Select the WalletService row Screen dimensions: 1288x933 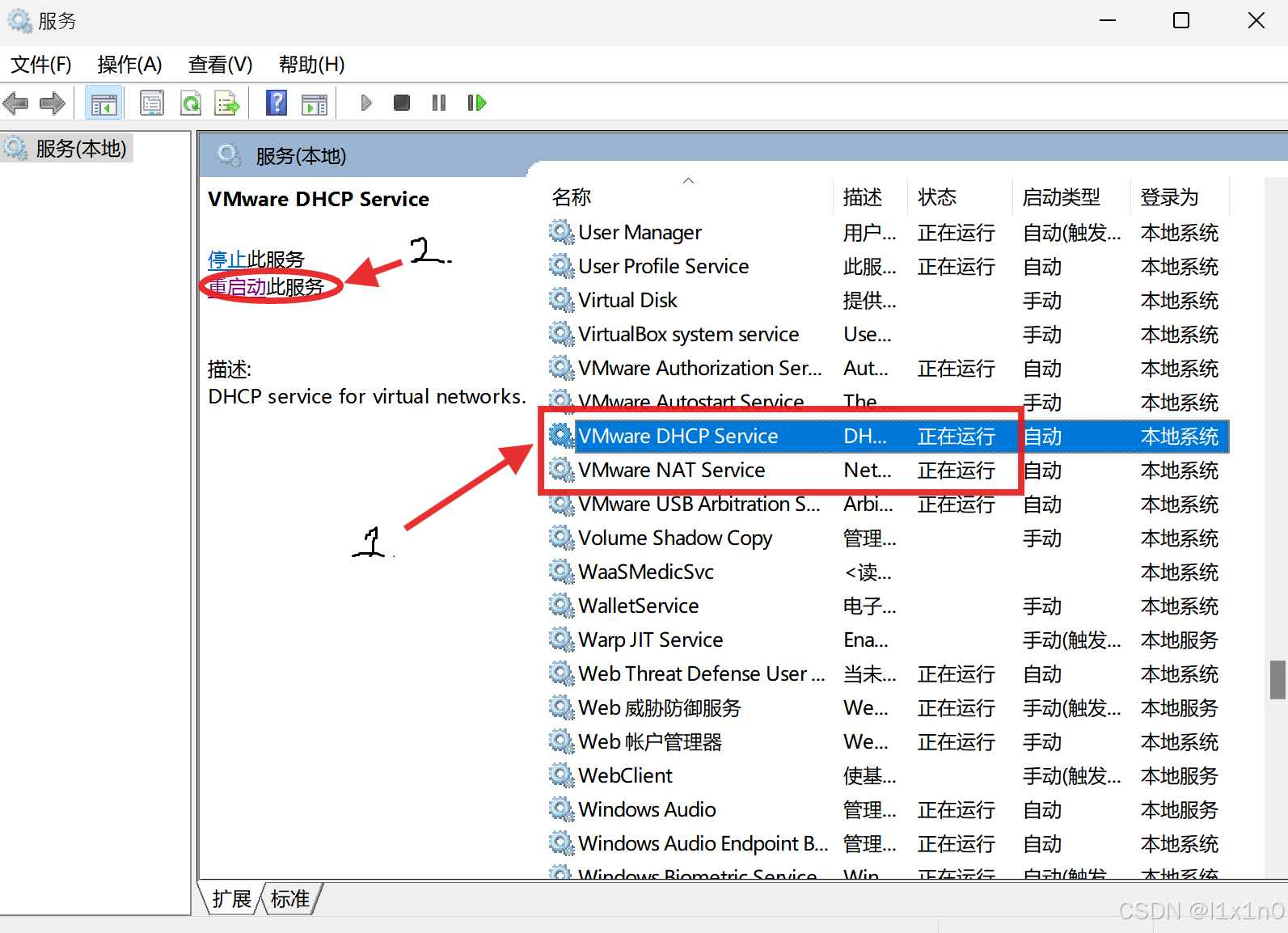point(888,606)
